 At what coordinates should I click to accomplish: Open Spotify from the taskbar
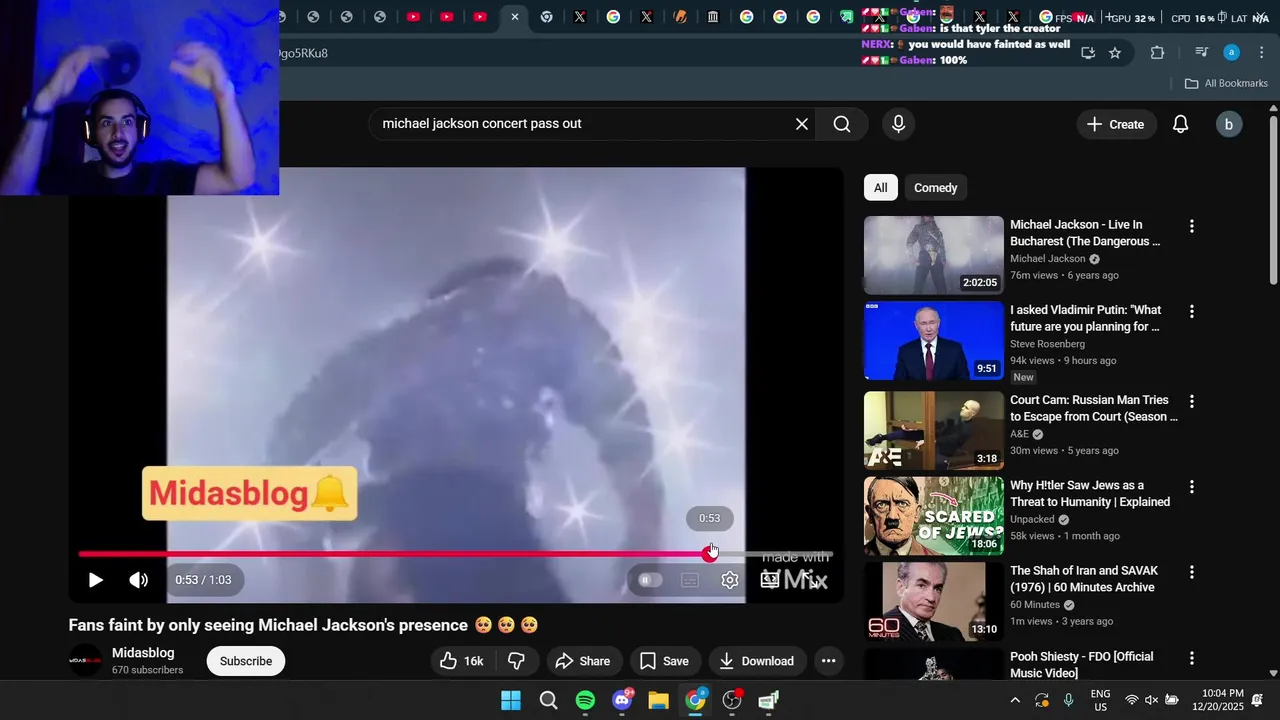pos(585,700)
